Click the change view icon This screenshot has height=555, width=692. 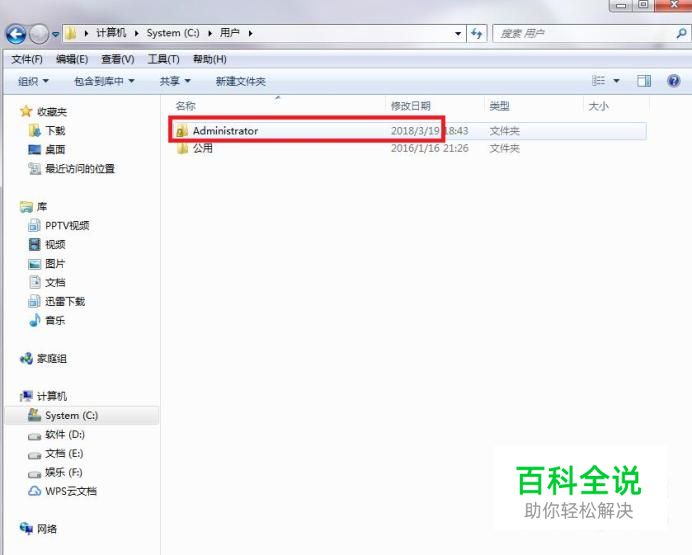[598, 81]
